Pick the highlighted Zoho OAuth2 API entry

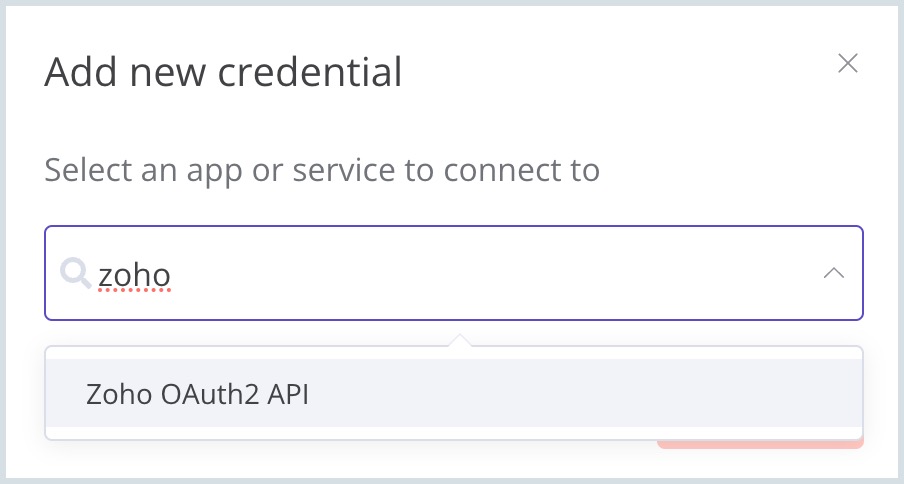[x=198, y=394]
